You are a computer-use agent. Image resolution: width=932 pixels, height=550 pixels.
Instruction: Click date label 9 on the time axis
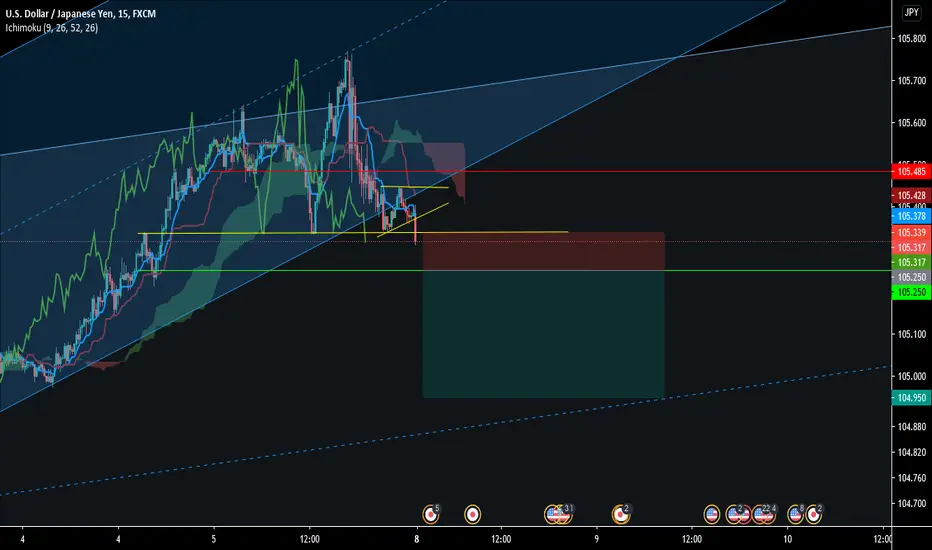pos(596,539)
